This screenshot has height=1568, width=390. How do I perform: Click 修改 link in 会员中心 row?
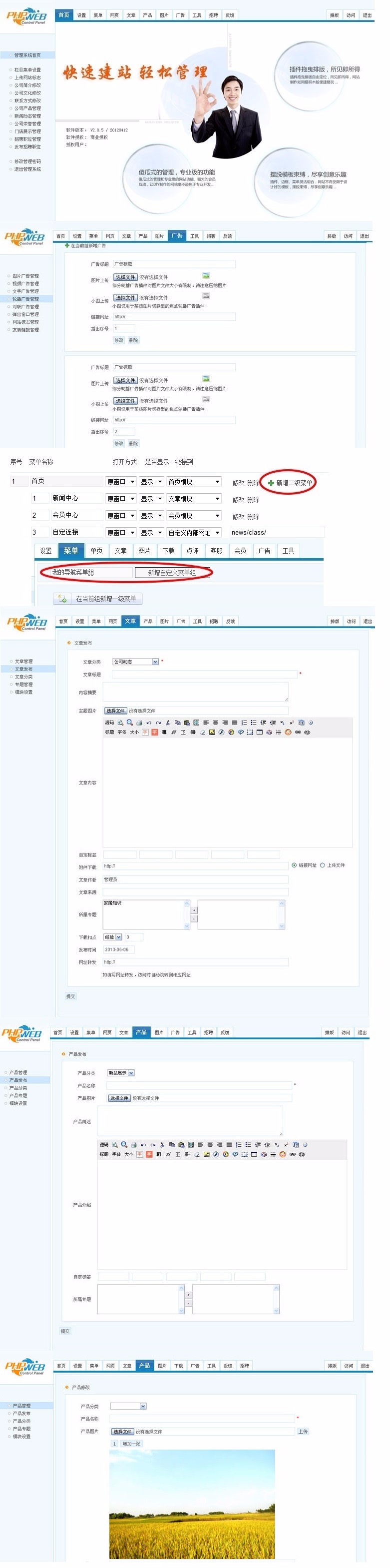(239, 516)
